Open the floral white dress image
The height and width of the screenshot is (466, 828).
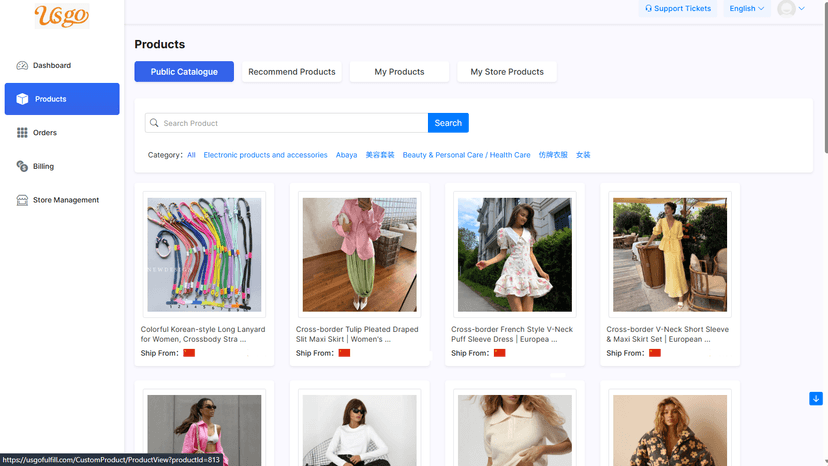515,255
